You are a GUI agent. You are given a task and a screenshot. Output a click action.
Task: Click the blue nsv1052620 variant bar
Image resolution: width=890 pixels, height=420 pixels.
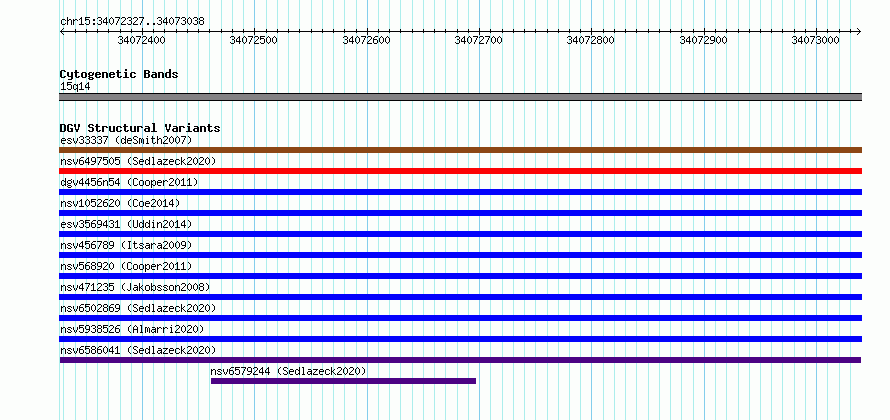[x=460, y=213]
